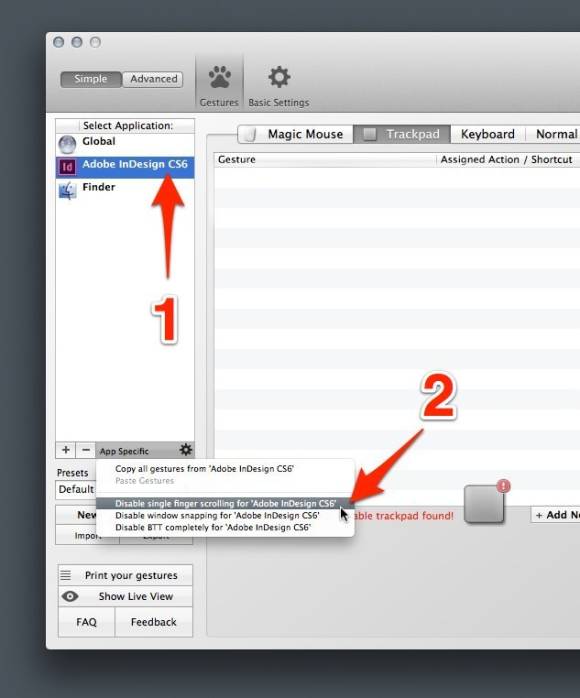The height and width of the screenshot is (698, 580).
Task: Click Show Live View button
Action: tap(125, 596)
